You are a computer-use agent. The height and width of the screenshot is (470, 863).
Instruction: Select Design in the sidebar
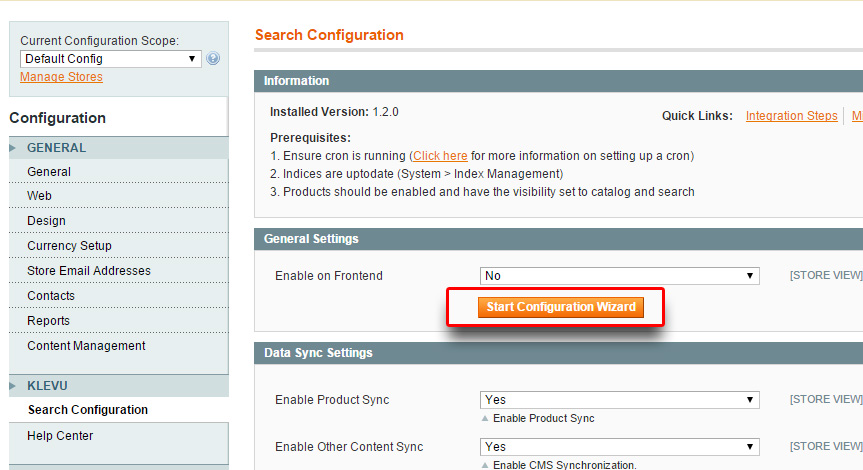click(46, 221)
